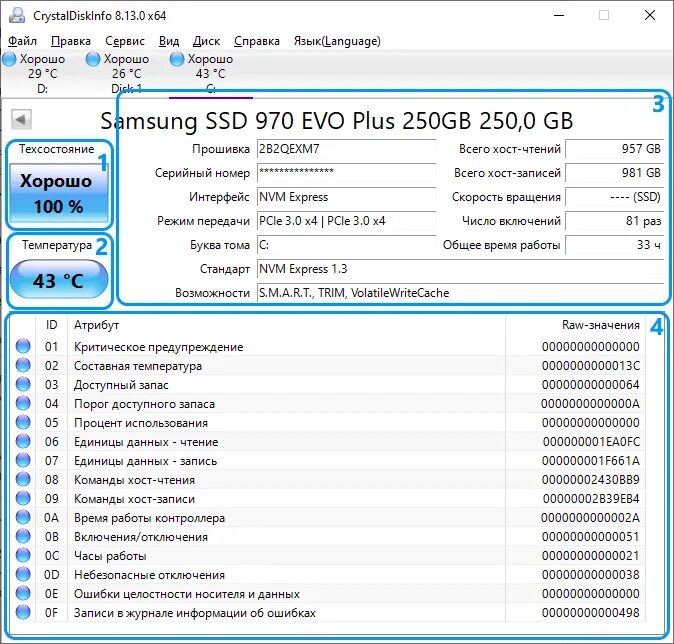Click the Буква тома field C:

pyautogui.click(x=346, y=245)
